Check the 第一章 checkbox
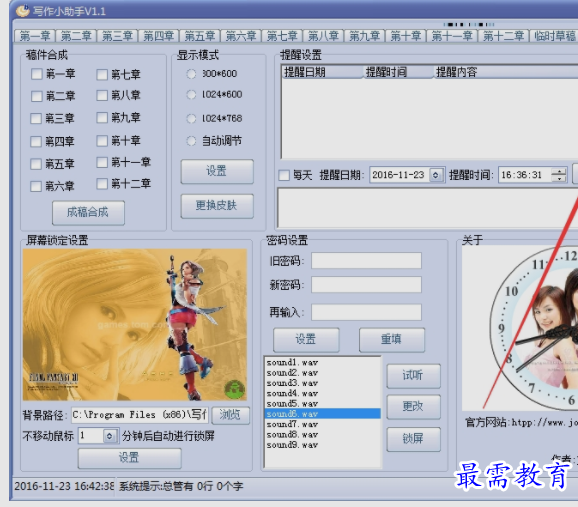The image size is (578, 507). tap(36, 74)
